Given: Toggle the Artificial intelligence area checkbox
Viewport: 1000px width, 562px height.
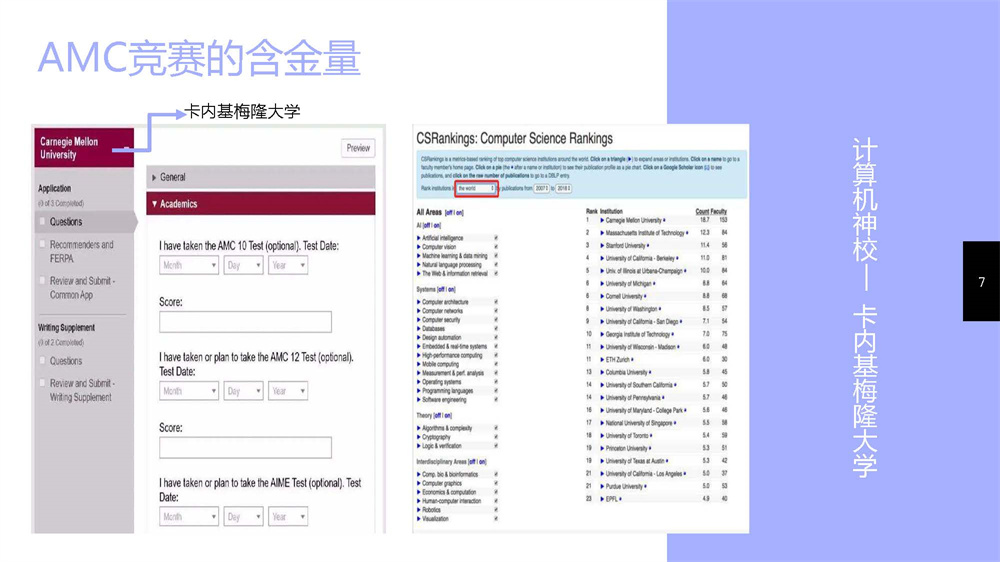Looking at the screenshot, I should coord(496,238).
